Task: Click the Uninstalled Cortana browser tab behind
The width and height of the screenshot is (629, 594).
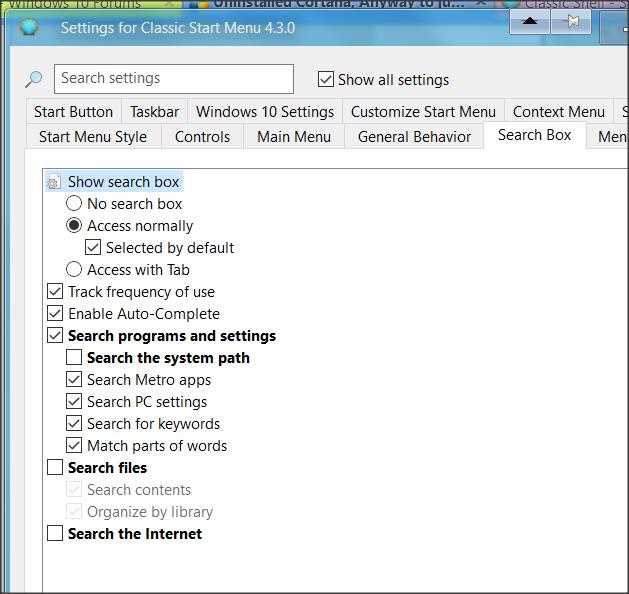Action: 339,4
